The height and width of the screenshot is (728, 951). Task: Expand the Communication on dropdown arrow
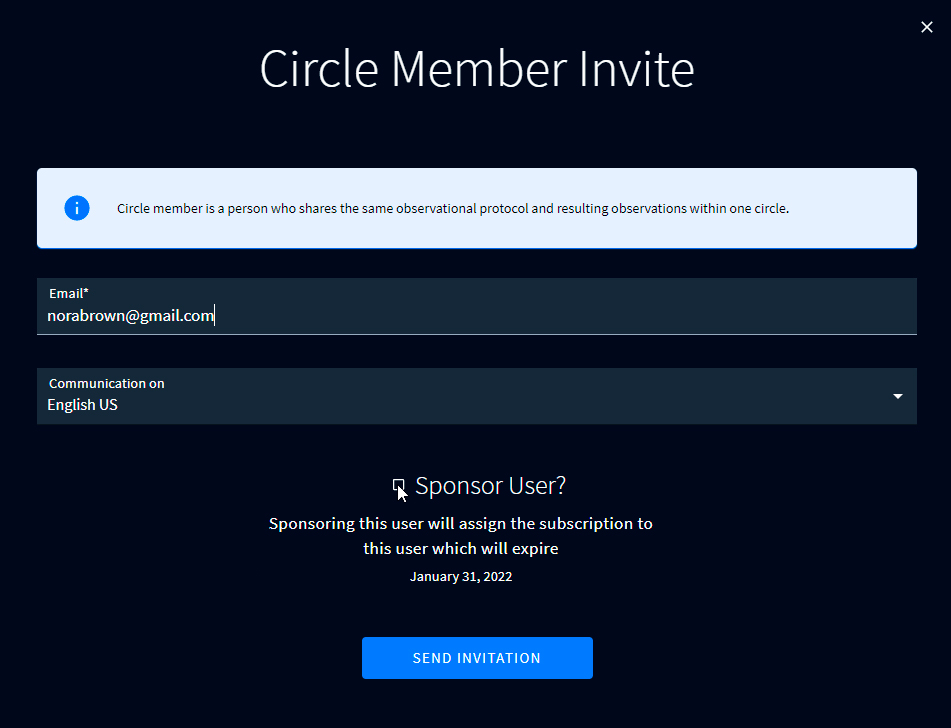click(x=897, y=396)
